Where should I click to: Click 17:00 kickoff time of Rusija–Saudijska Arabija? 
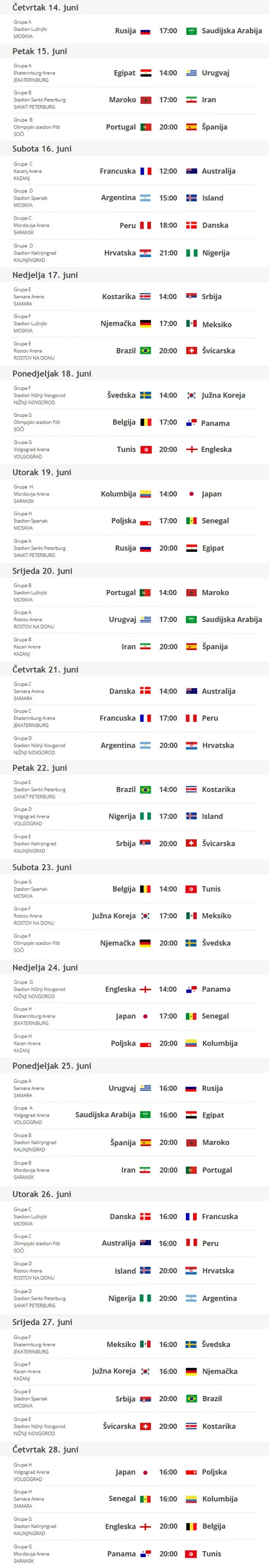pyautogui.click(x=169, y=31)
